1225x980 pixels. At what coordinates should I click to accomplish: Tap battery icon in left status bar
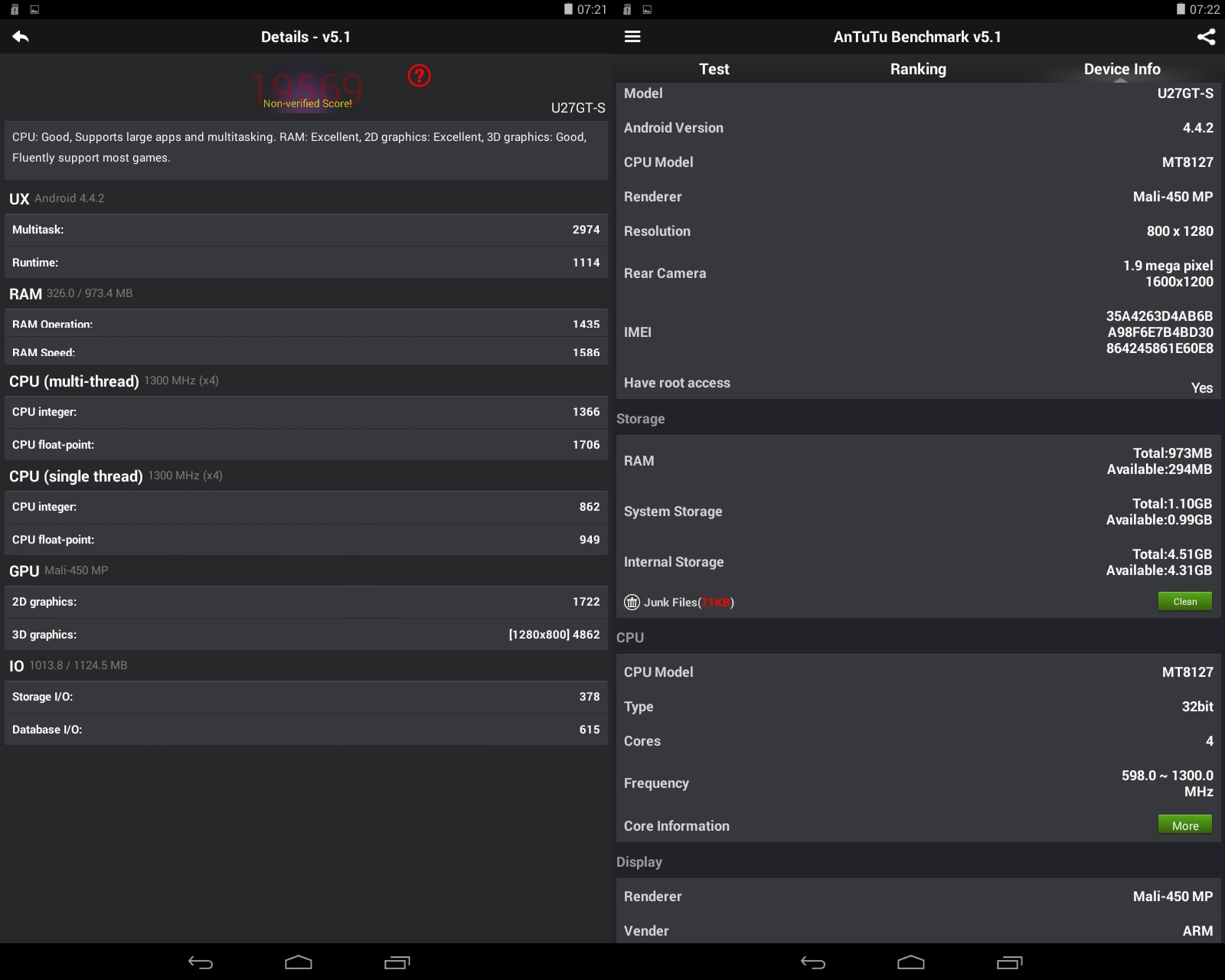(x=568, y=9)
